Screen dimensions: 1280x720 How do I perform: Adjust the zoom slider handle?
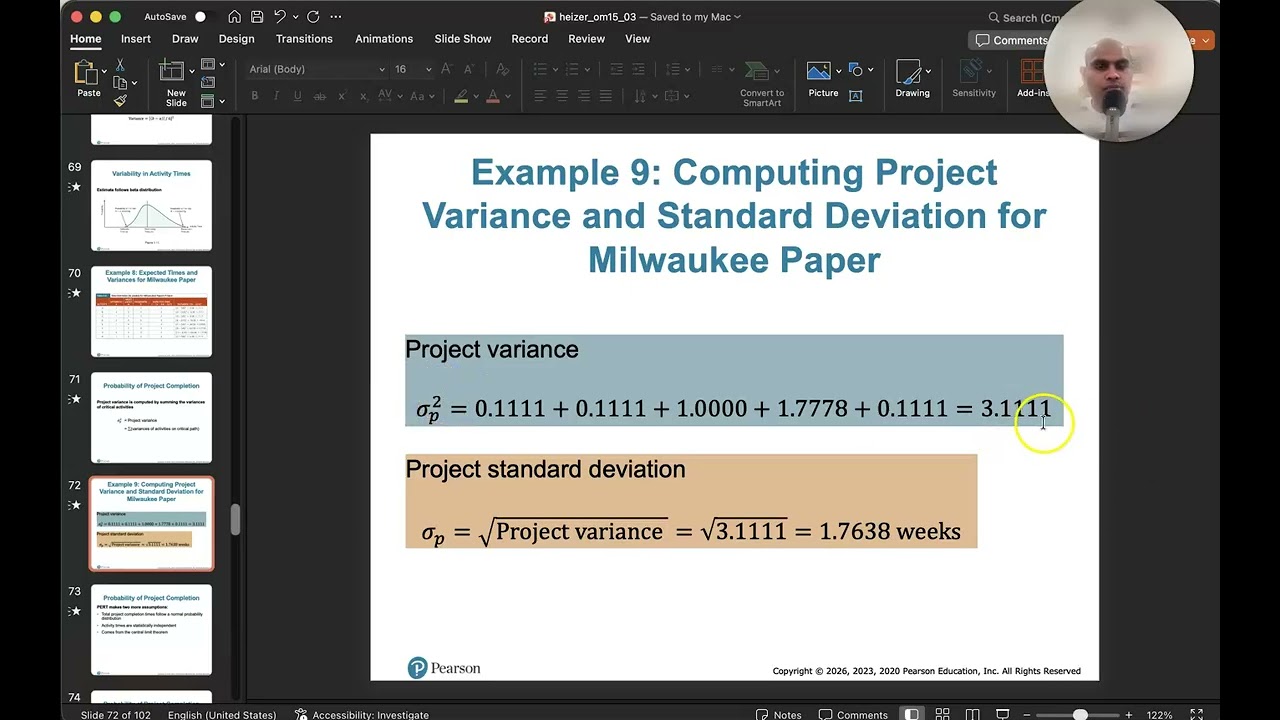pyautogui.click(x=1080, y=715)
